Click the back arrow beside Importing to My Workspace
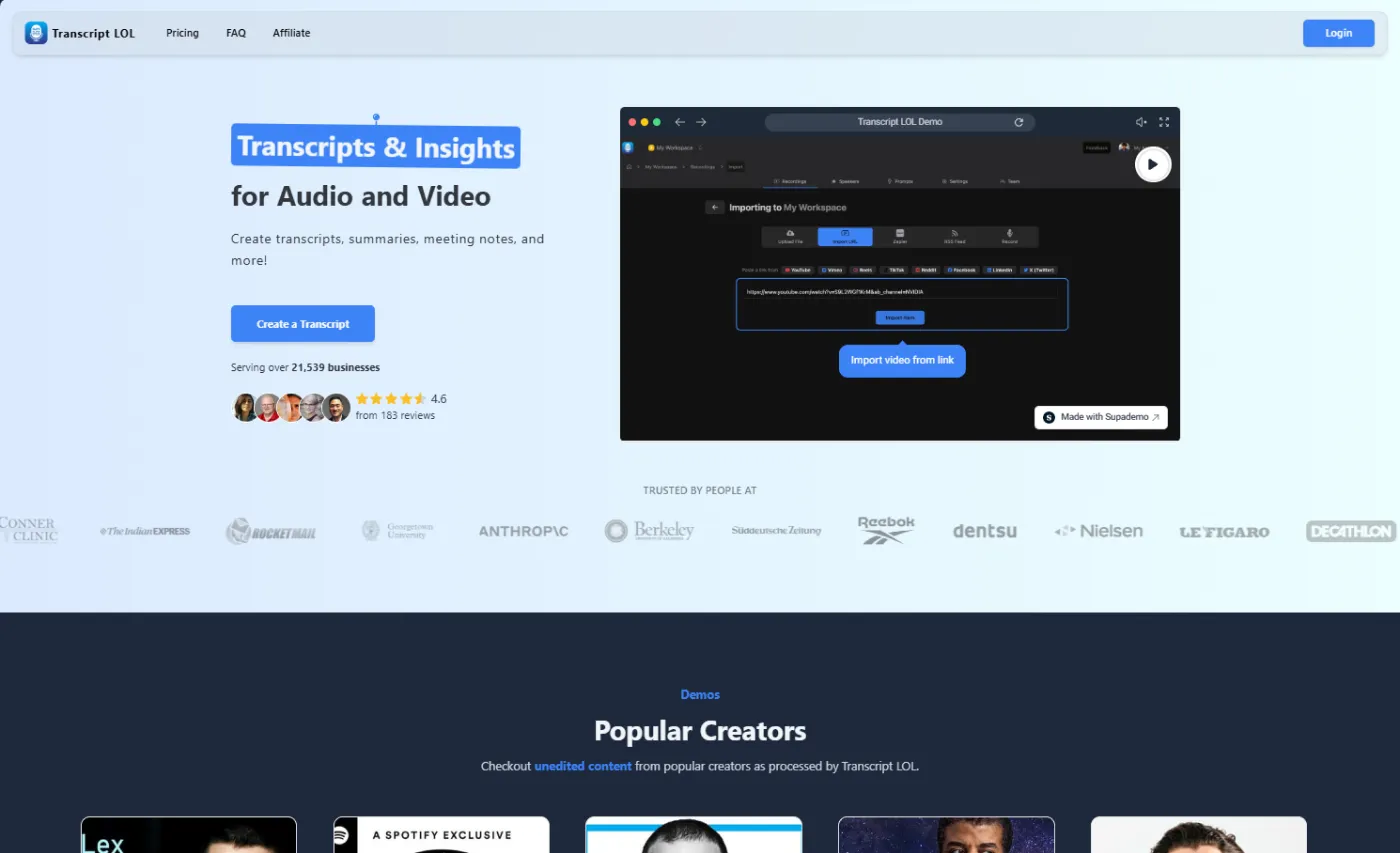 [715, 207]
